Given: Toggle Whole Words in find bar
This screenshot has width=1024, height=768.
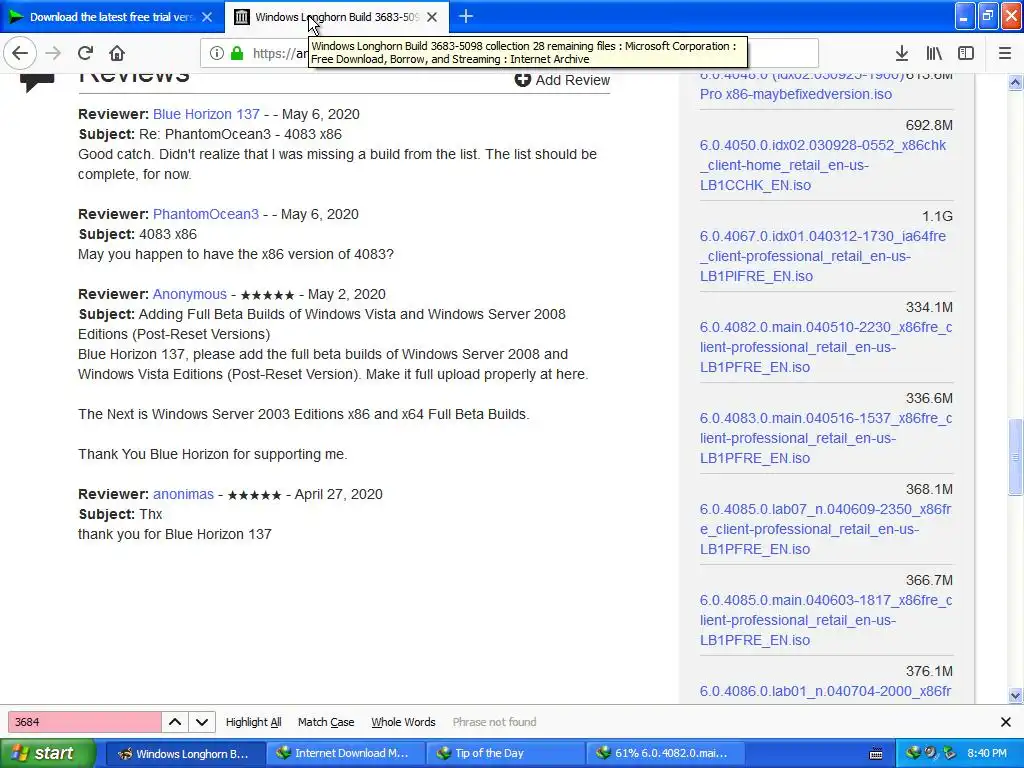Looking at the screenshot, I should [x=403, y=722].
